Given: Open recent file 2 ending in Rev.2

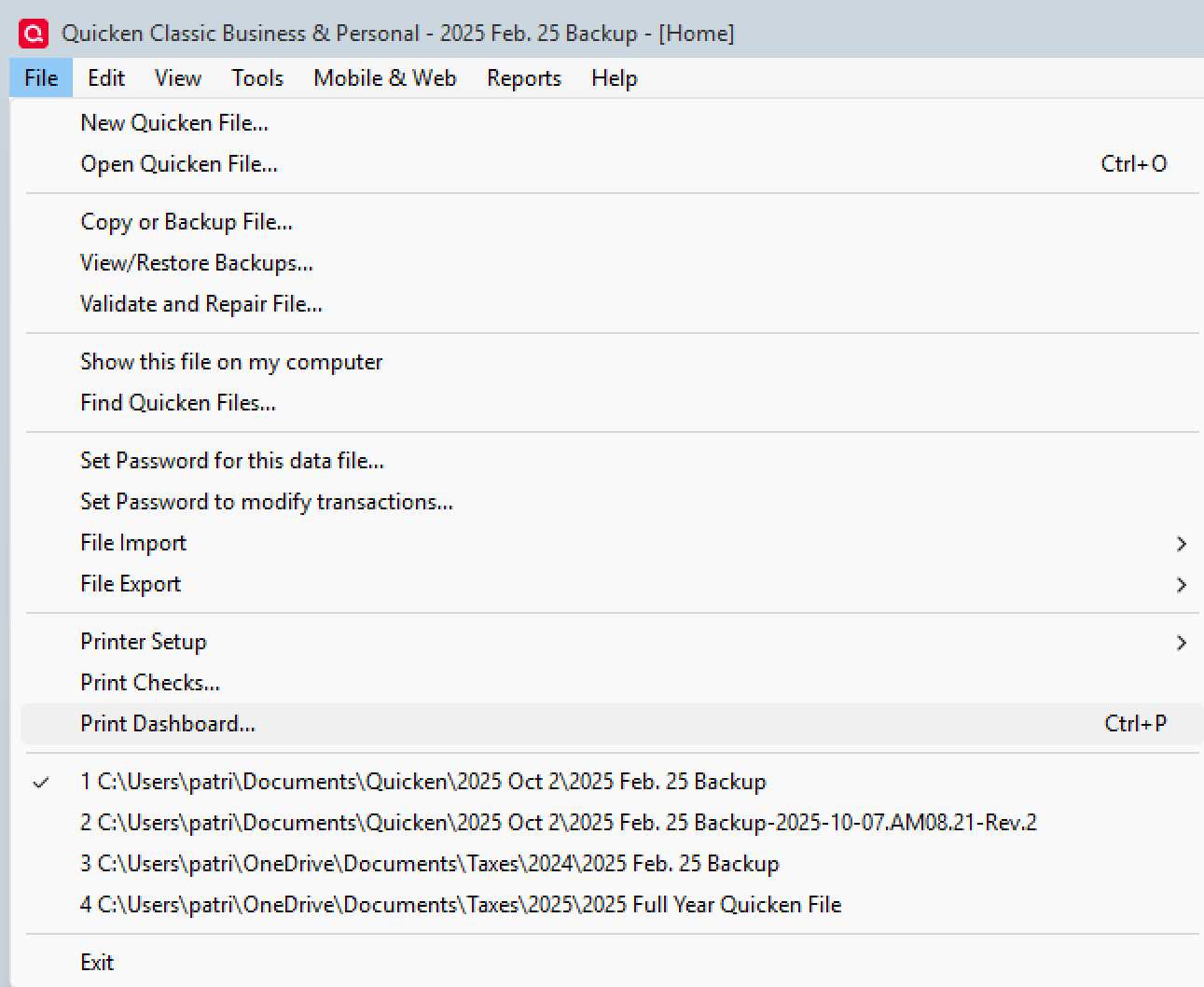Looking at the screenshot, I should point(612,823).
